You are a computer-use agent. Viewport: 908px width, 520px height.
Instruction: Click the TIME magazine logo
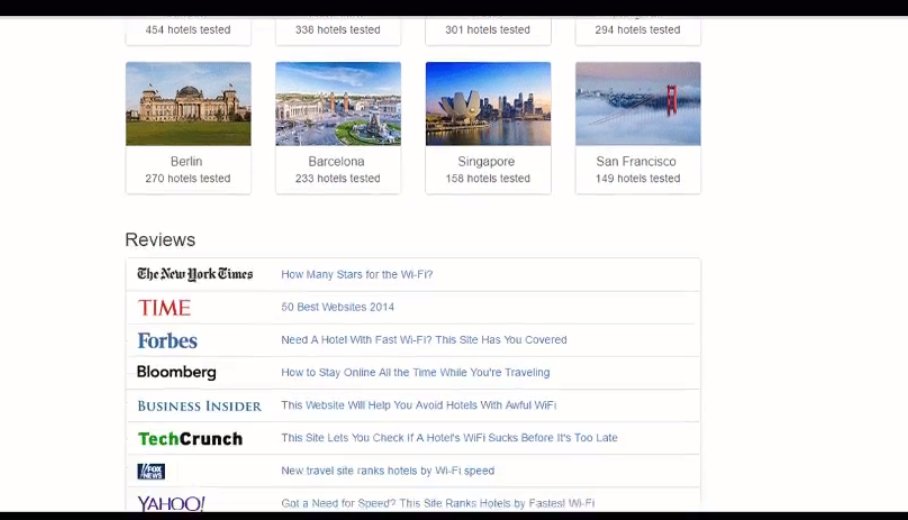[x=164, y=307]
